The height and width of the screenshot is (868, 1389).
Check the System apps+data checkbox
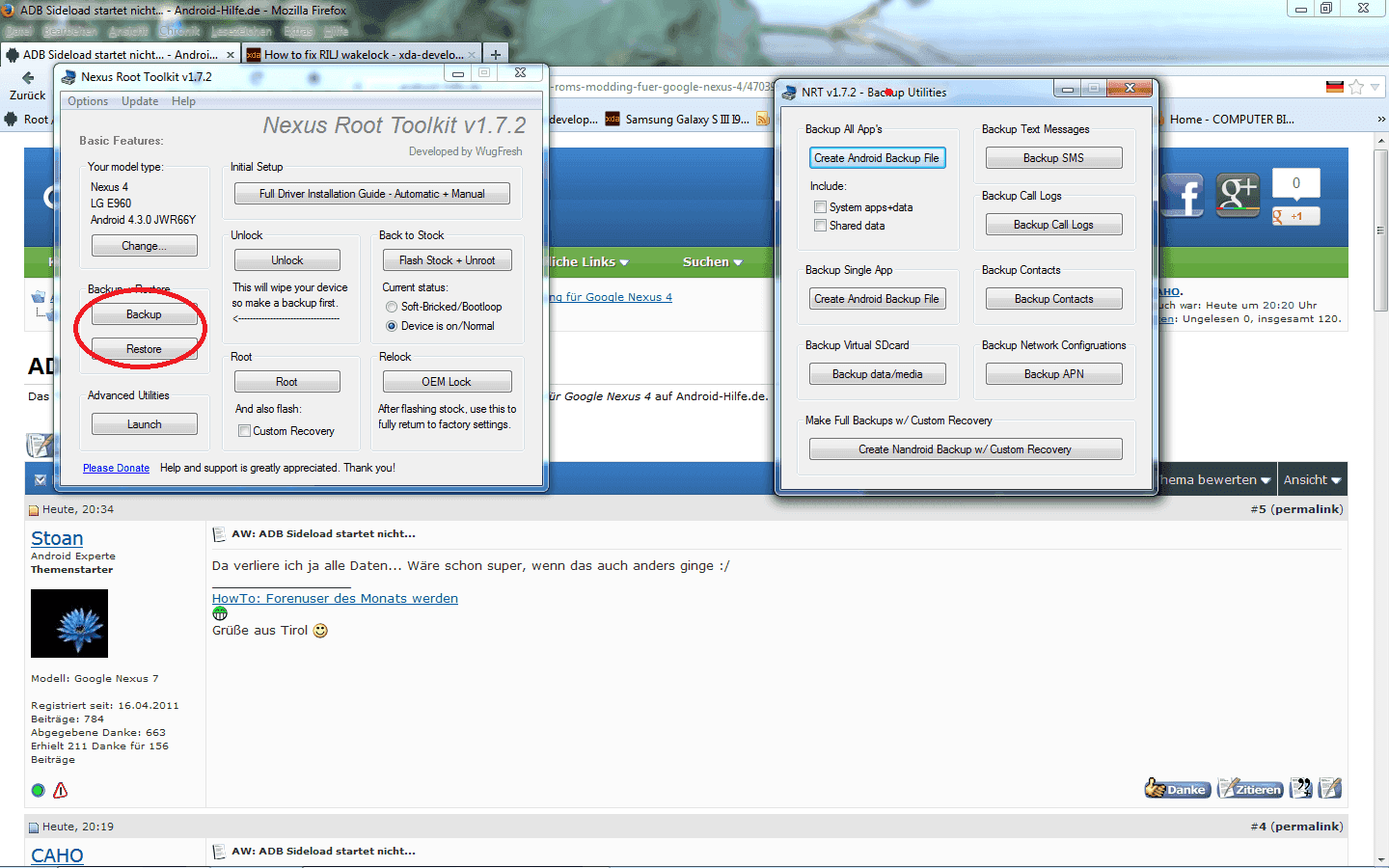[x=820, y=207]
